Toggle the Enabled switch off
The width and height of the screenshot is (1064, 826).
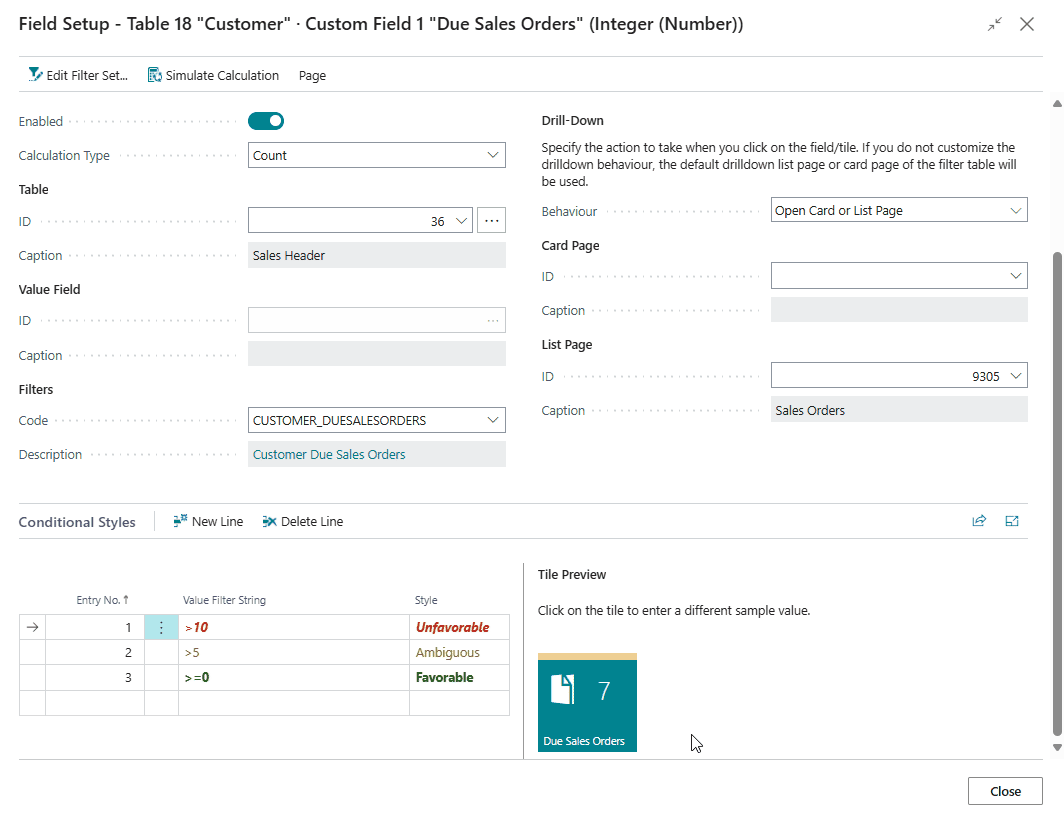(x=266, y=121)
